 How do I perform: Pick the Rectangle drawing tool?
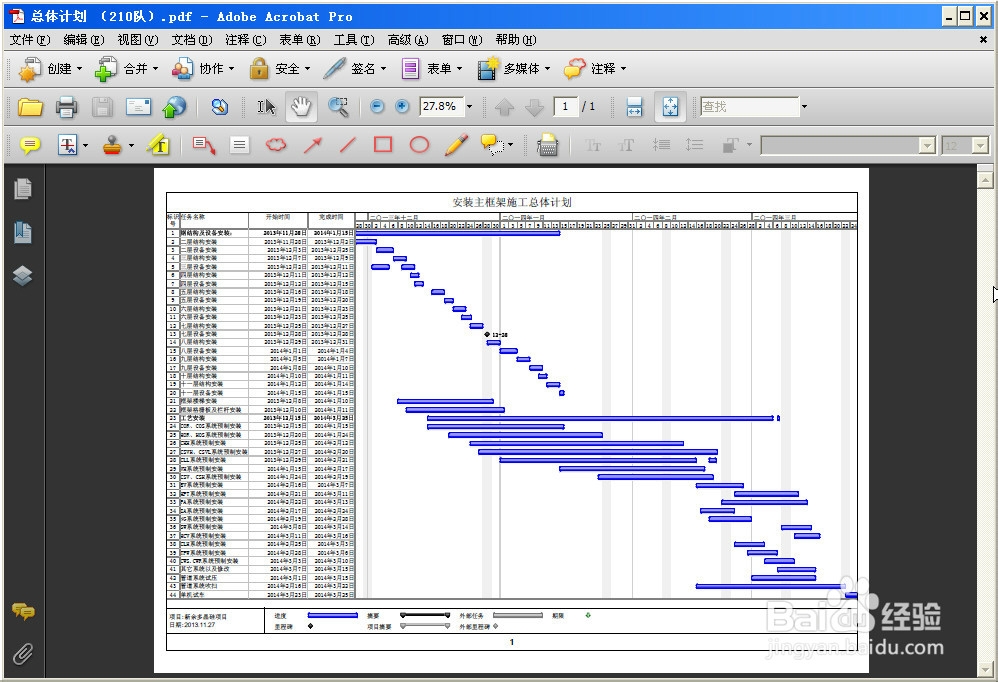point(383,146)
